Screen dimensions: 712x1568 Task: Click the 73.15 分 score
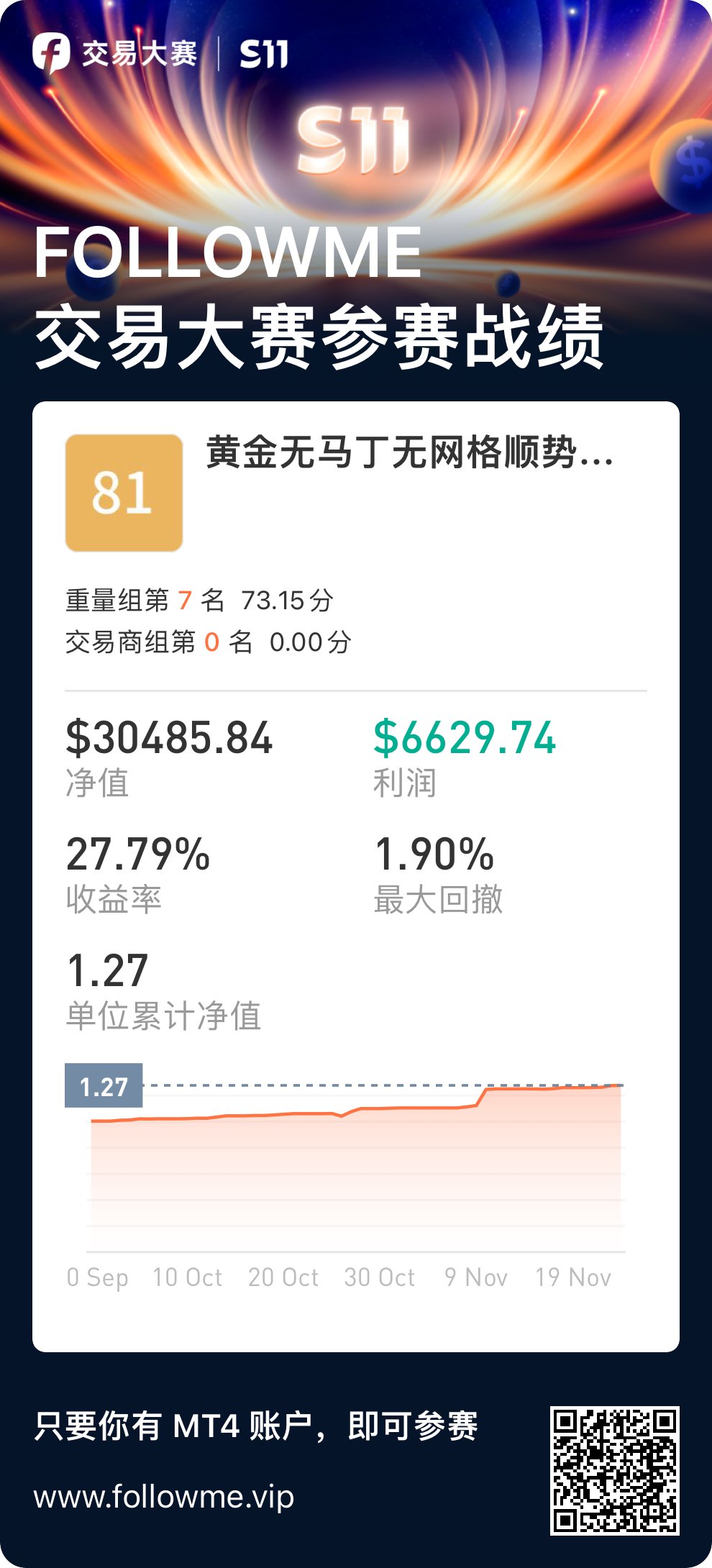(x=287, y=600)
